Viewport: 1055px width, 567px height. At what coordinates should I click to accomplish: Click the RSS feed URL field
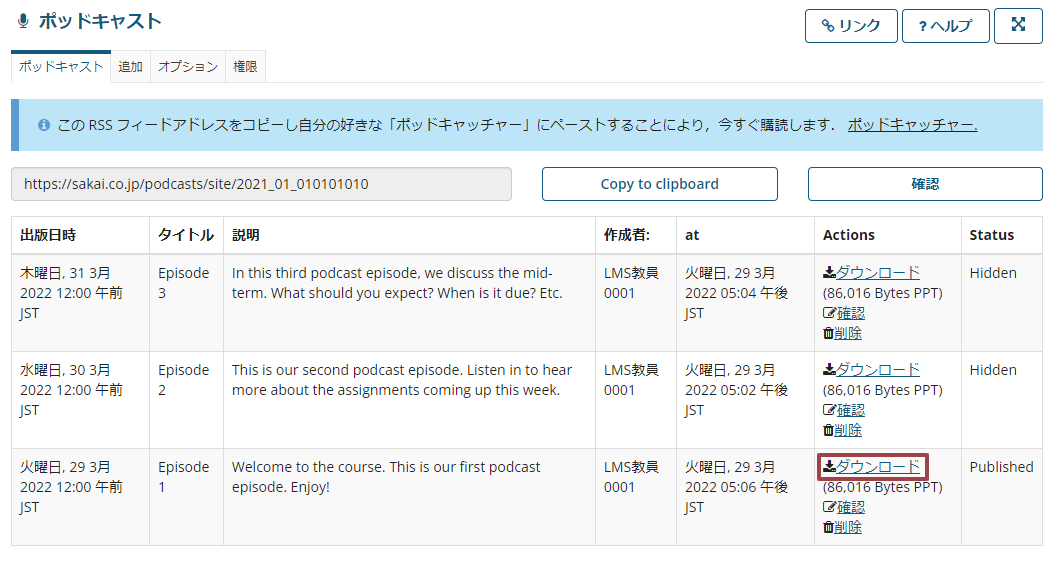(262, 184)
